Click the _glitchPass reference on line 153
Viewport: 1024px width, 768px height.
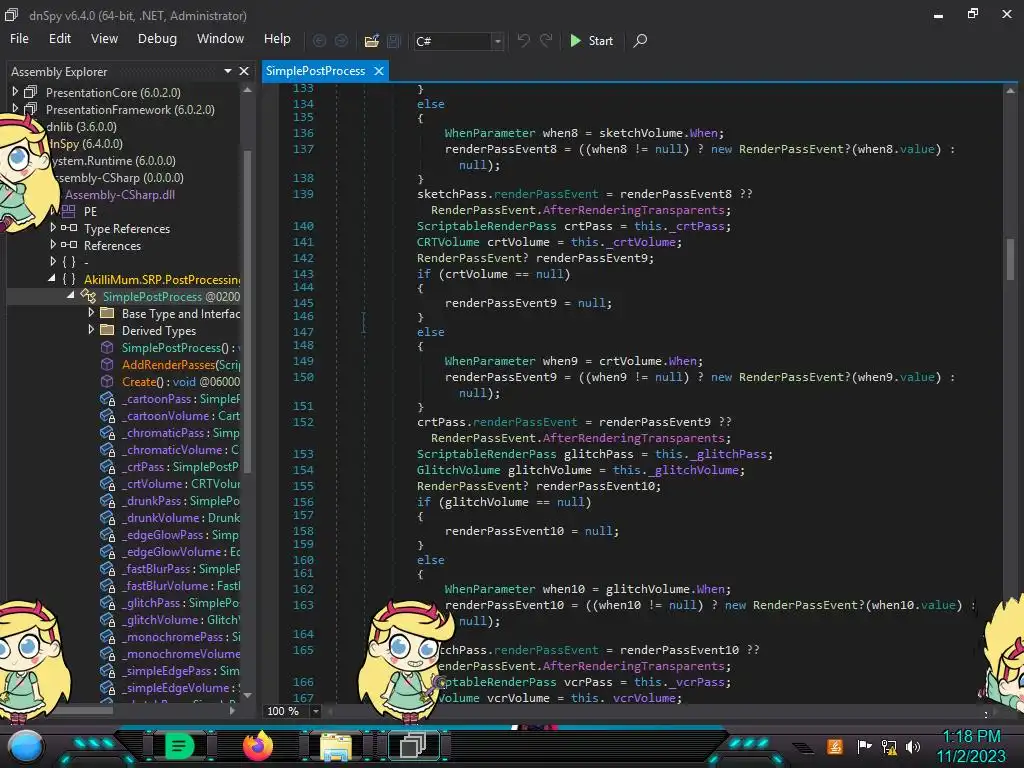(728, 454)
